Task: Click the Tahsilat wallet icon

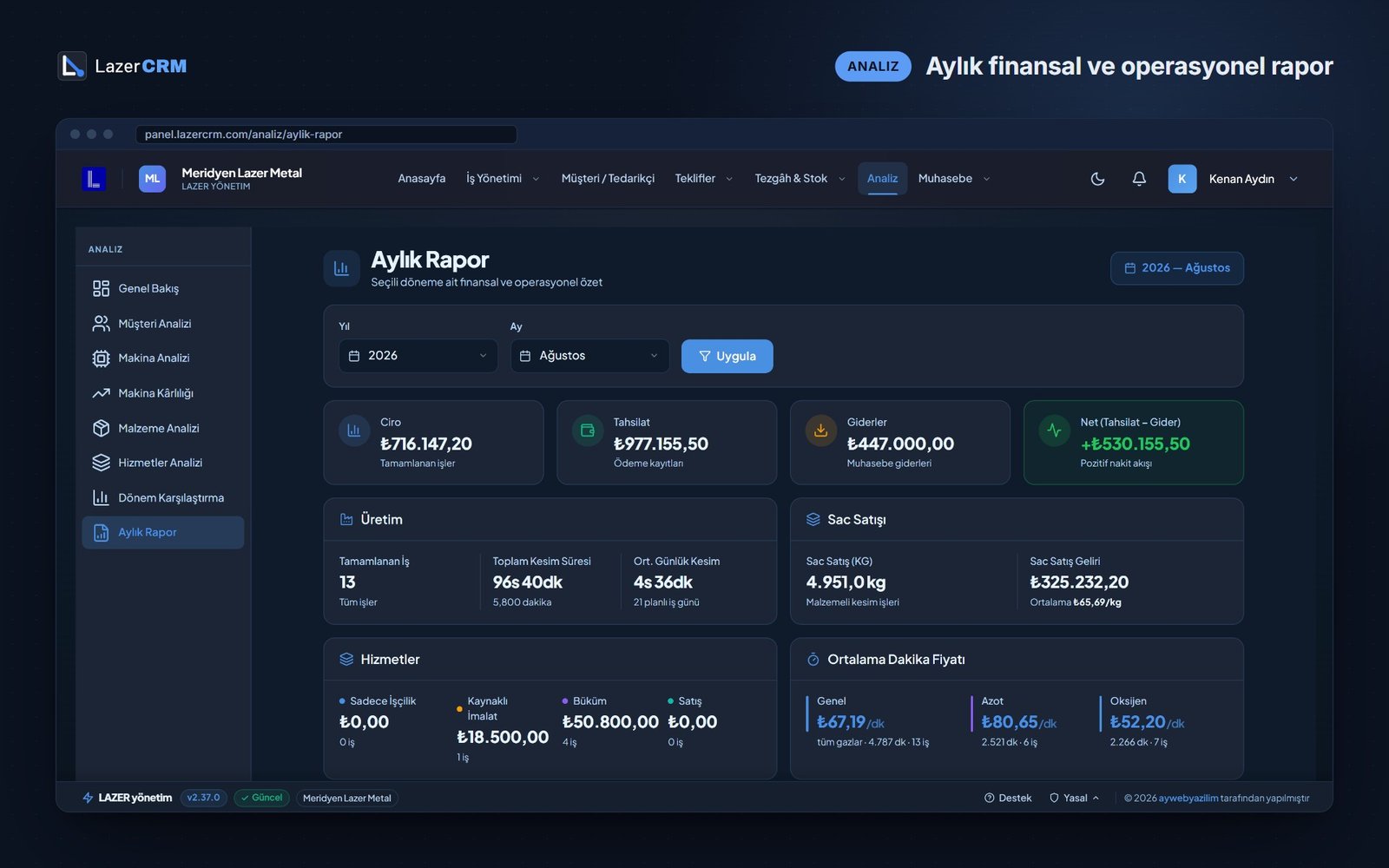Action: coord(588,431)
